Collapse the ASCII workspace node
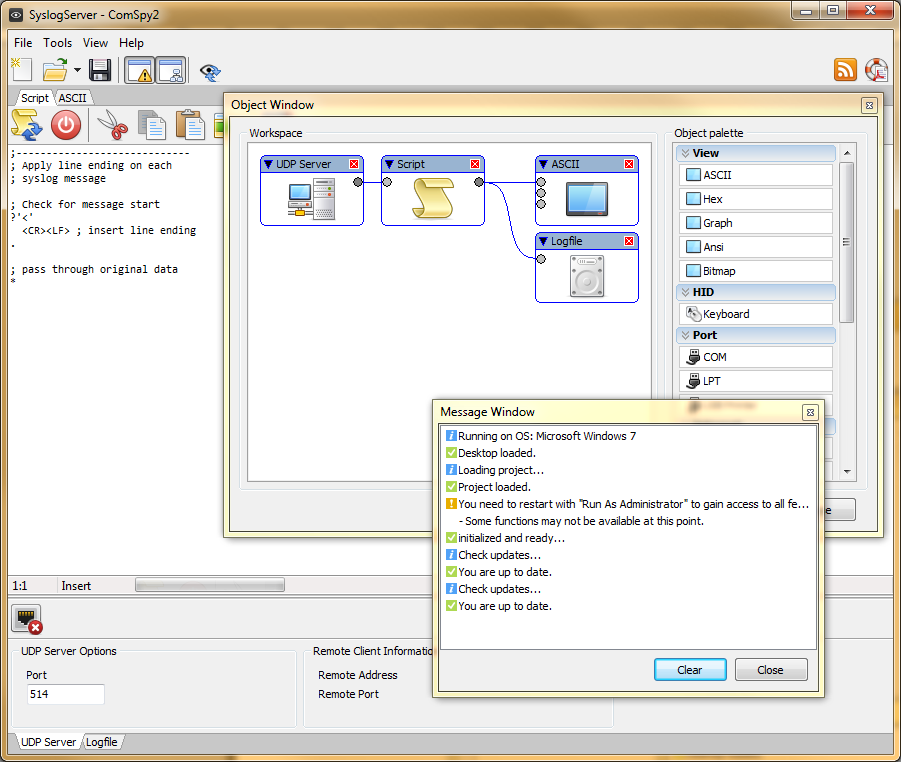This screenshot has width=901, height=762. click(543, 164)
